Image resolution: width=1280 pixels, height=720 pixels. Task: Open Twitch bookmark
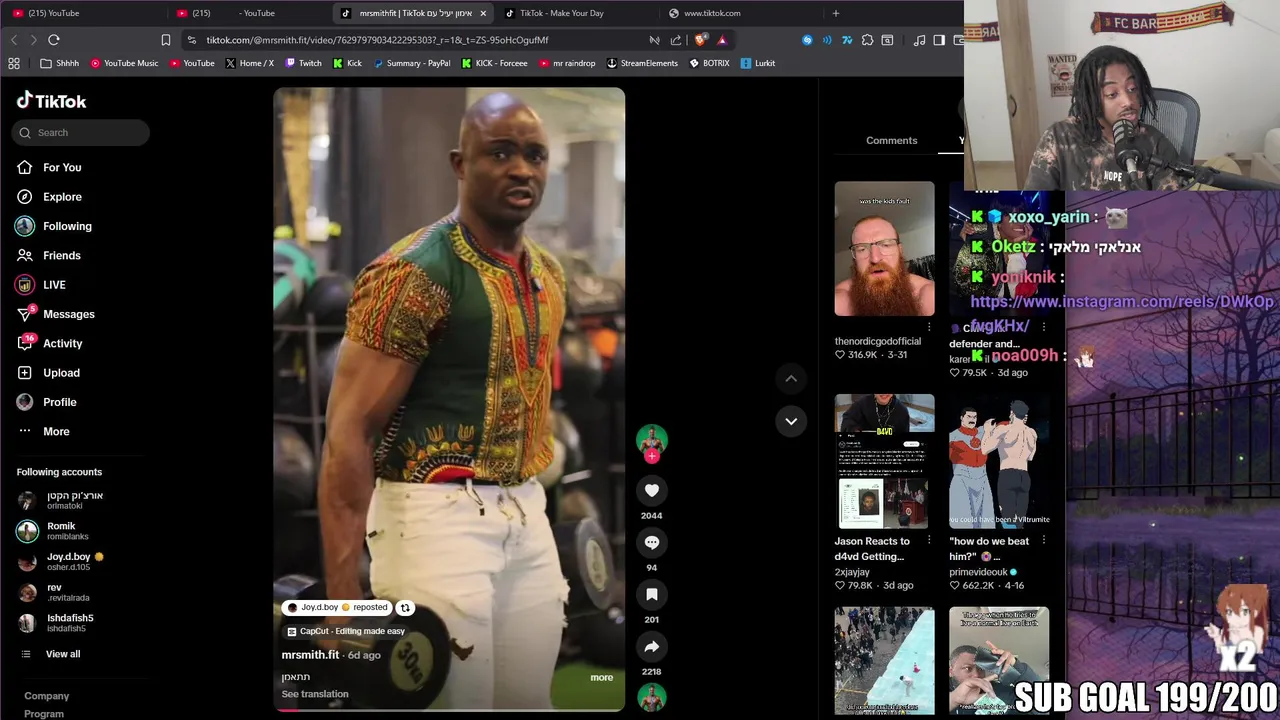[x=303, y=63]
